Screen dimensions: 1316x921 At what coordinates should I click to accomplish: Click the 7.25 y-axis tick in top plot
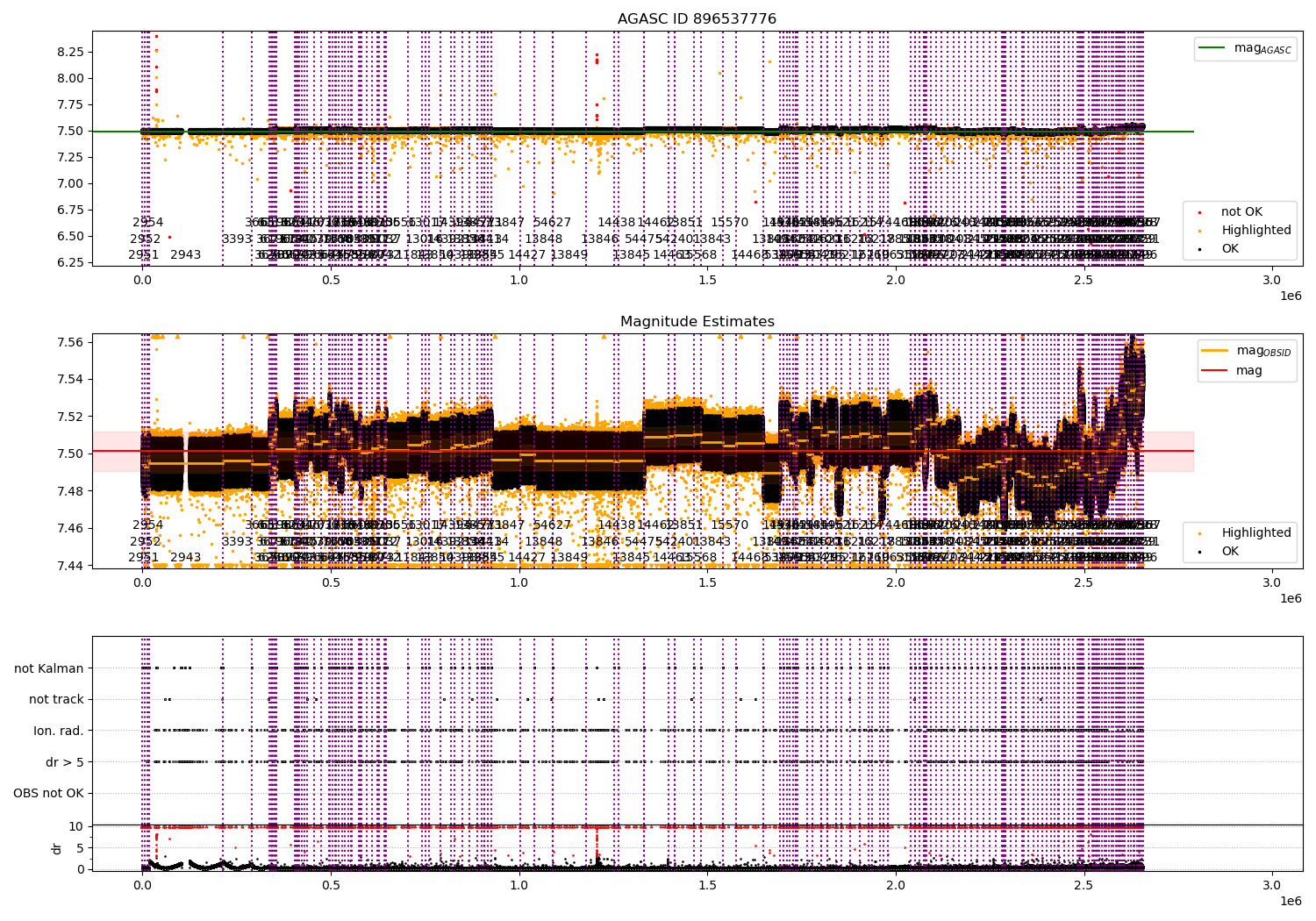(70, 157)
